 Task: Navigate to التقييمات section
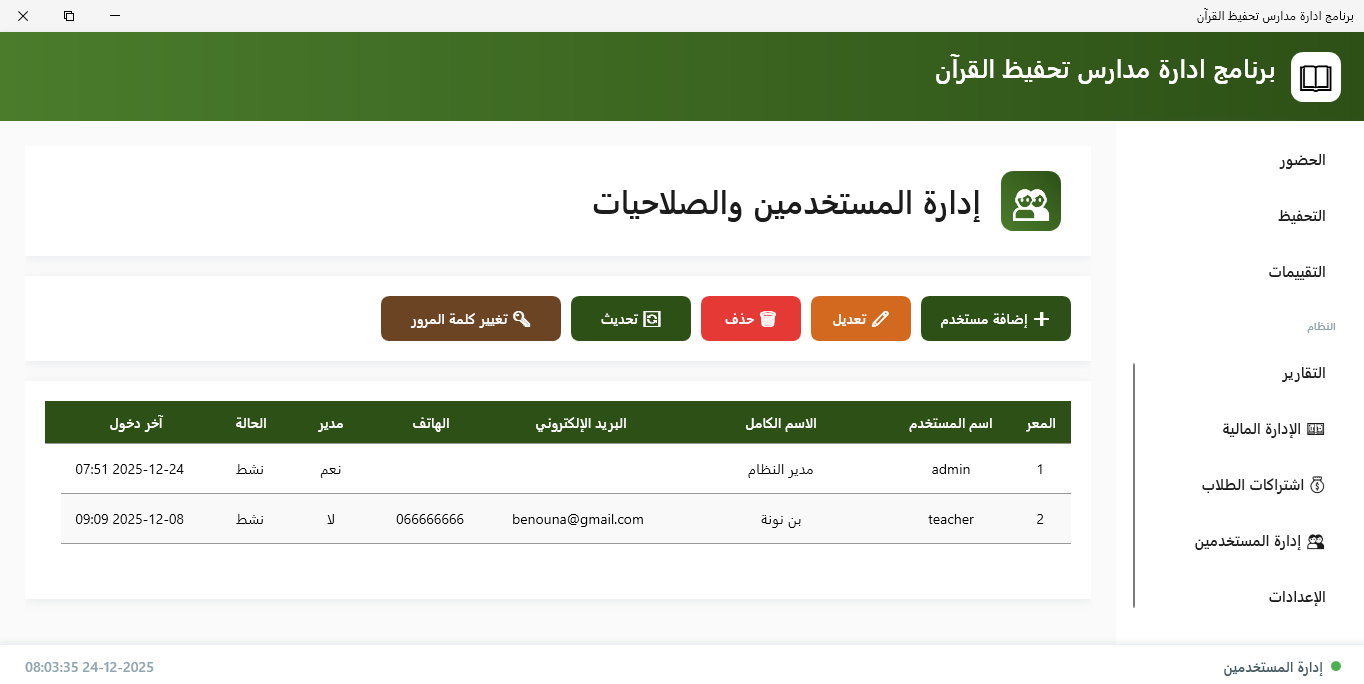1299,271
